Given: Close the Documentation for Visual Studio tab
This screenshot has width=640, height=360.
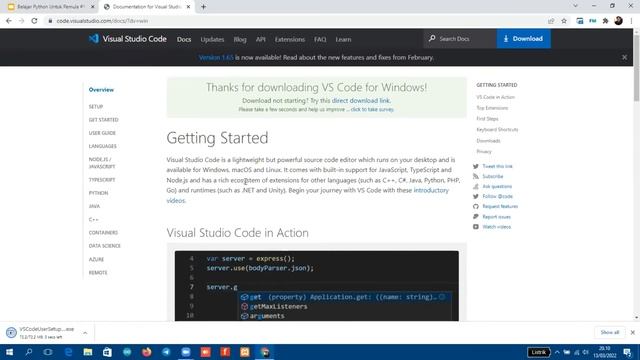Looking at the screenshot, I should point(188,7).
